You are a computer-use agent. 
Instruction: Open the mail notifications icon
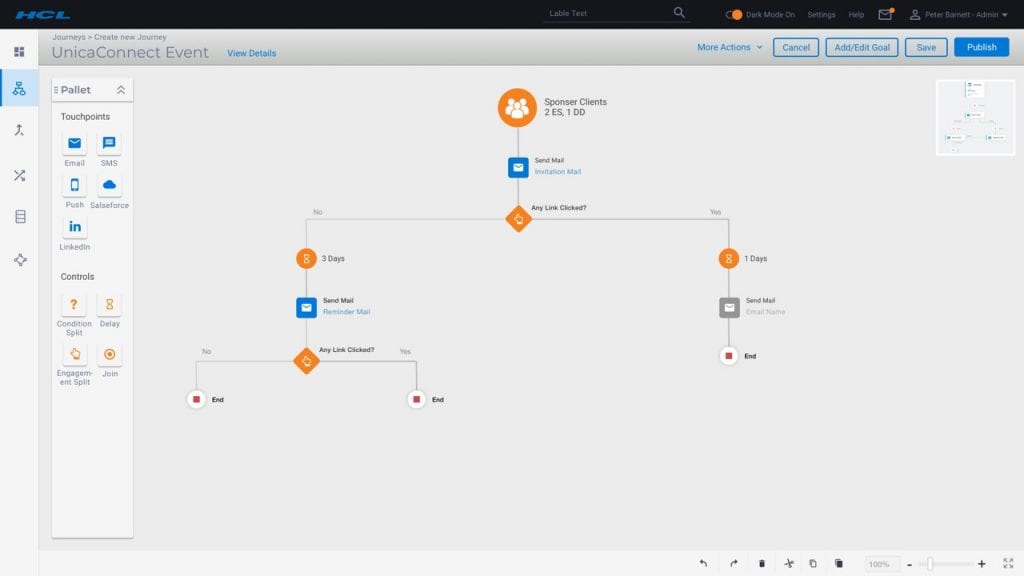[x=886, y=14]
